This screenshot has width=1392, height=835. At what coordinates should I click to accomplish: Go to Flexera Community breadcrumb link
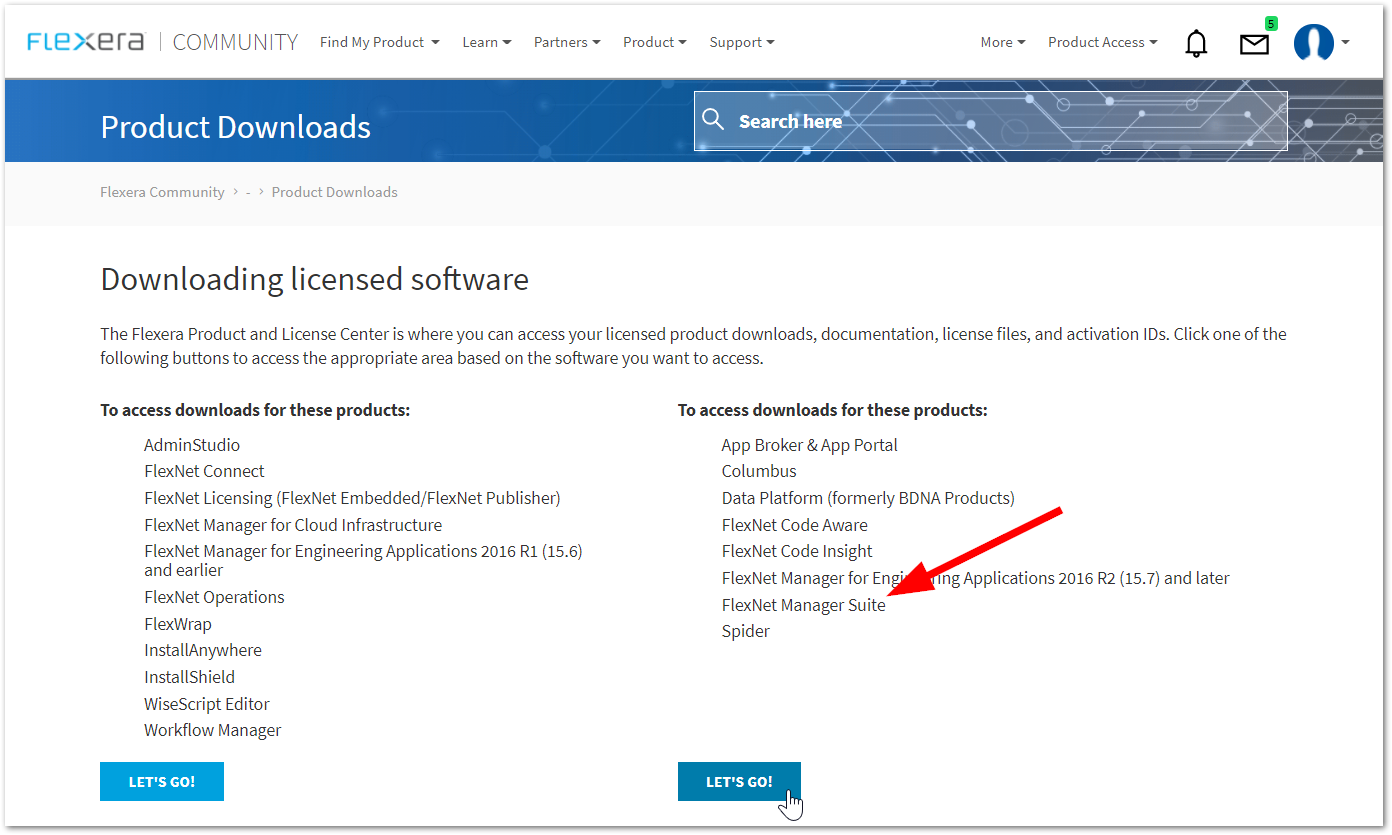click(x=162, y=192)
